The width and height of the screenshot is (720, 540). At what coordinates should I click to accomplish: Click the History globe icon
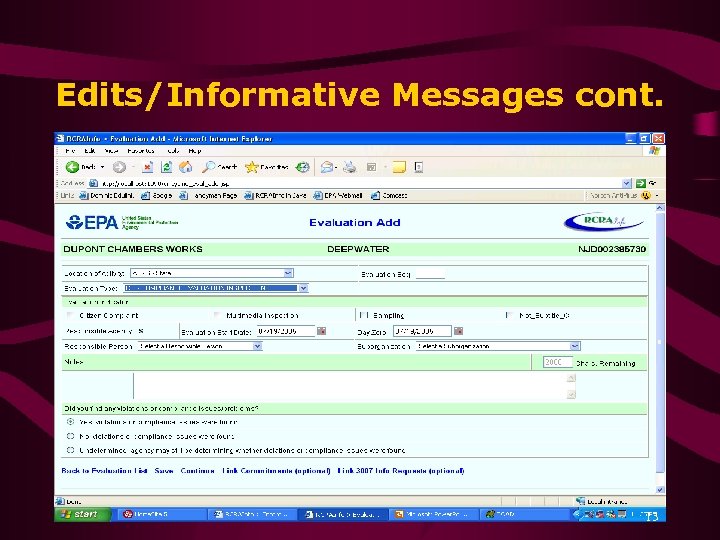click(302, 167)
